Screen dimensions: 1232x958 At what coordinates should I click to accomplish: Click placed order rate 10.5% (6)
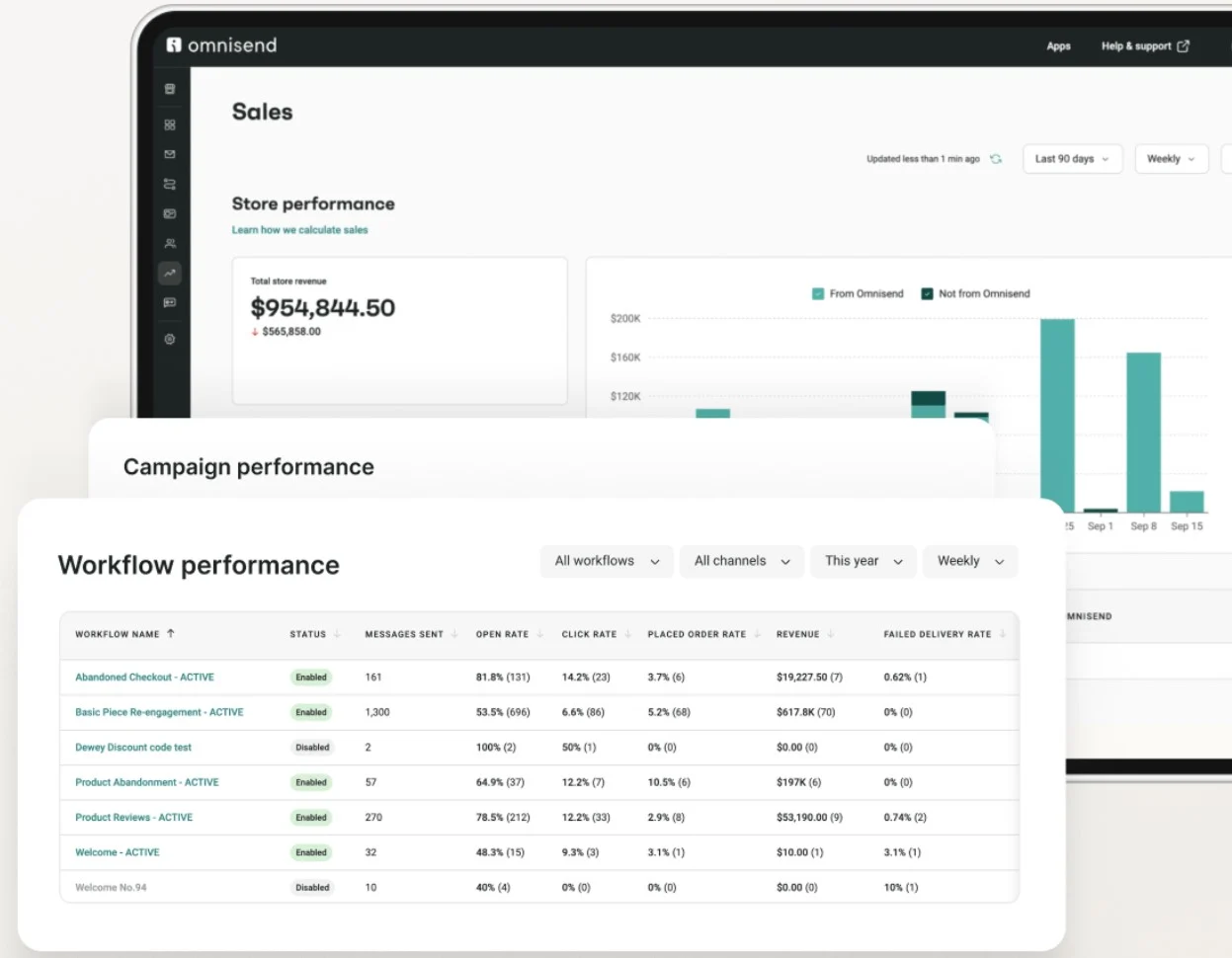click(x=669, y=782)
